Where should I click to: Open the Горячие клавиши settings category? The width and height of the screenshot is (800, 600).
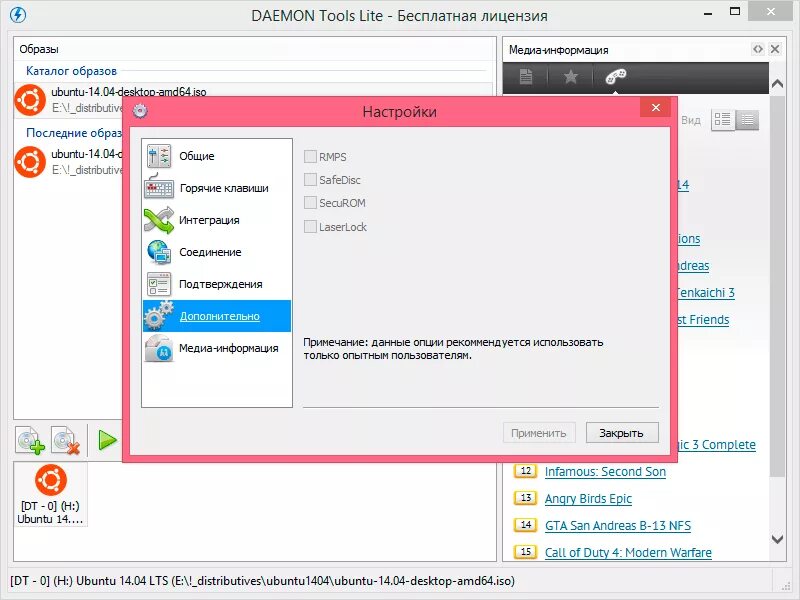click(217, 188)
